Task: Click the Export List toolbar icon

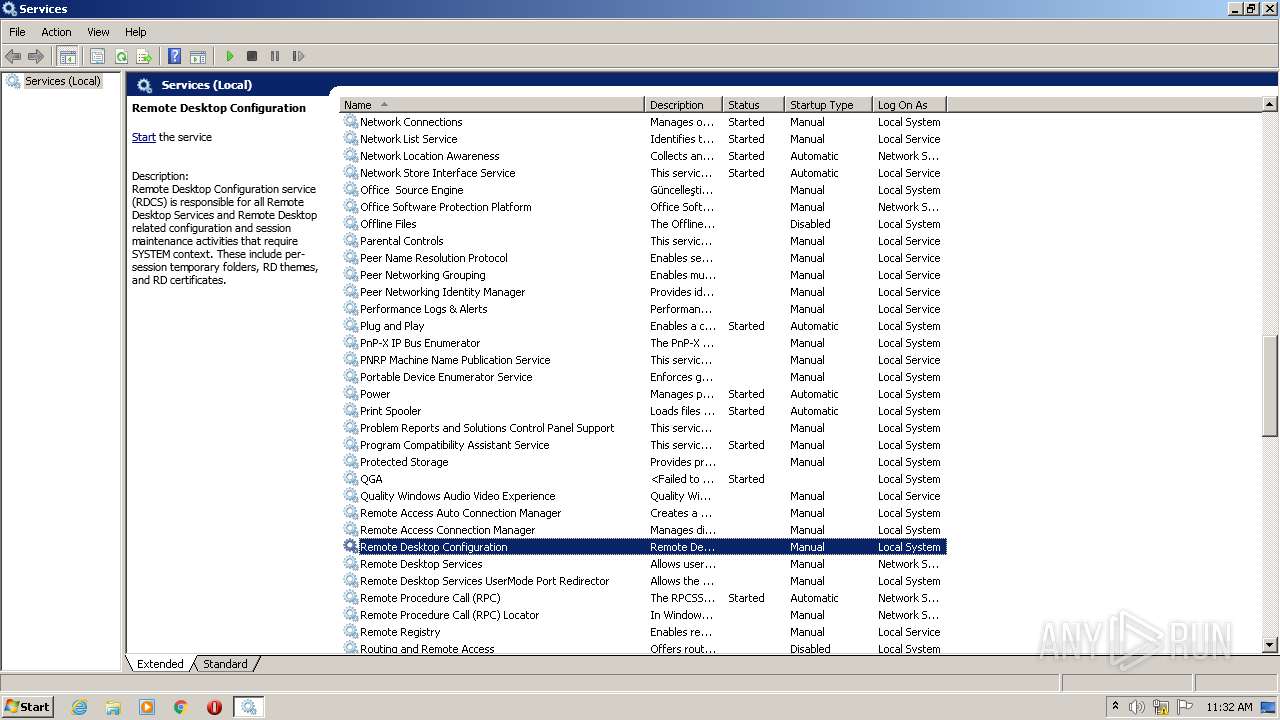Action: 144,56
